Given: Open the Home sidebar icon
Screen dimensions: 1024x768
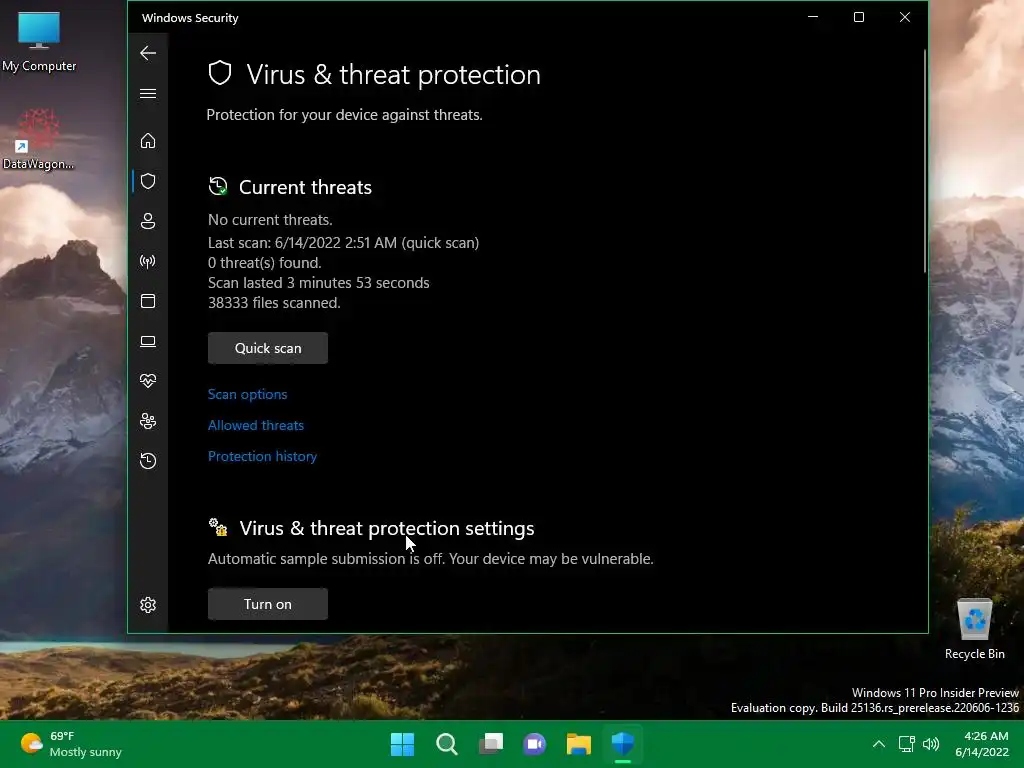Looking at the screenshot, I should 148,140.
